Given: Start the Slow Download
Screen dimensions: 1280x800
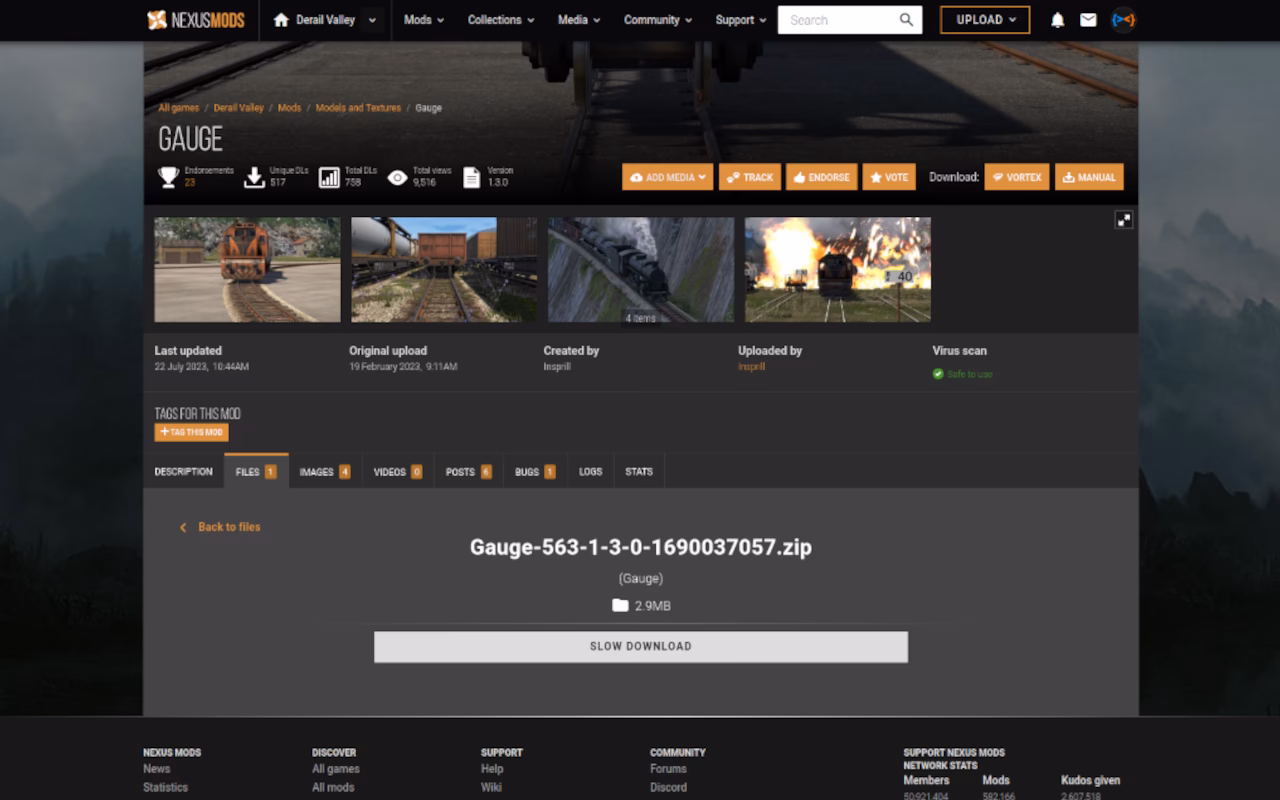Looking at the screenshot, I should coord(641,647).
